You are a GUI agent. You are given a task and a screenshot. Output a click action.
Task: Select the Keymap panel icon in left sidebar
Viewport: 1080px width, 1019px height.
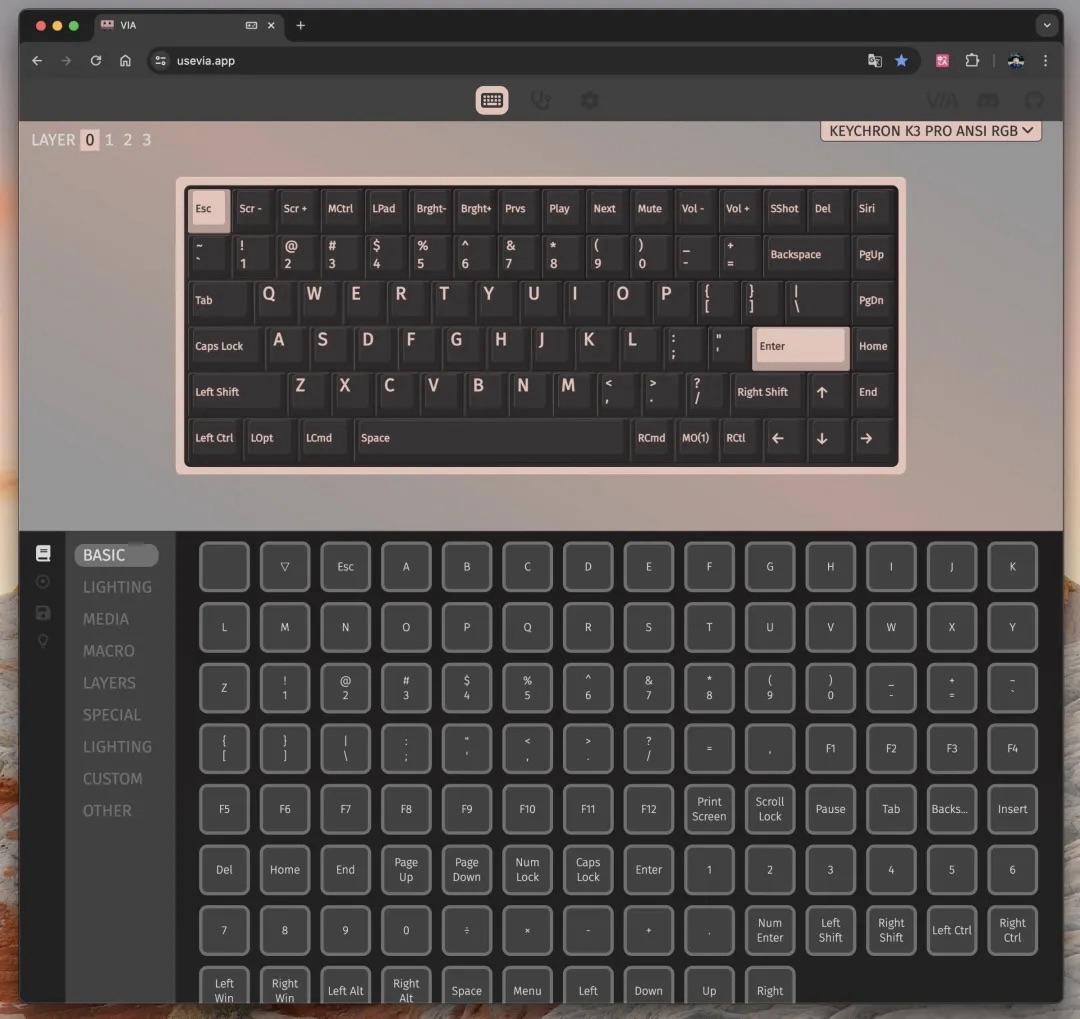coord(43,553)
